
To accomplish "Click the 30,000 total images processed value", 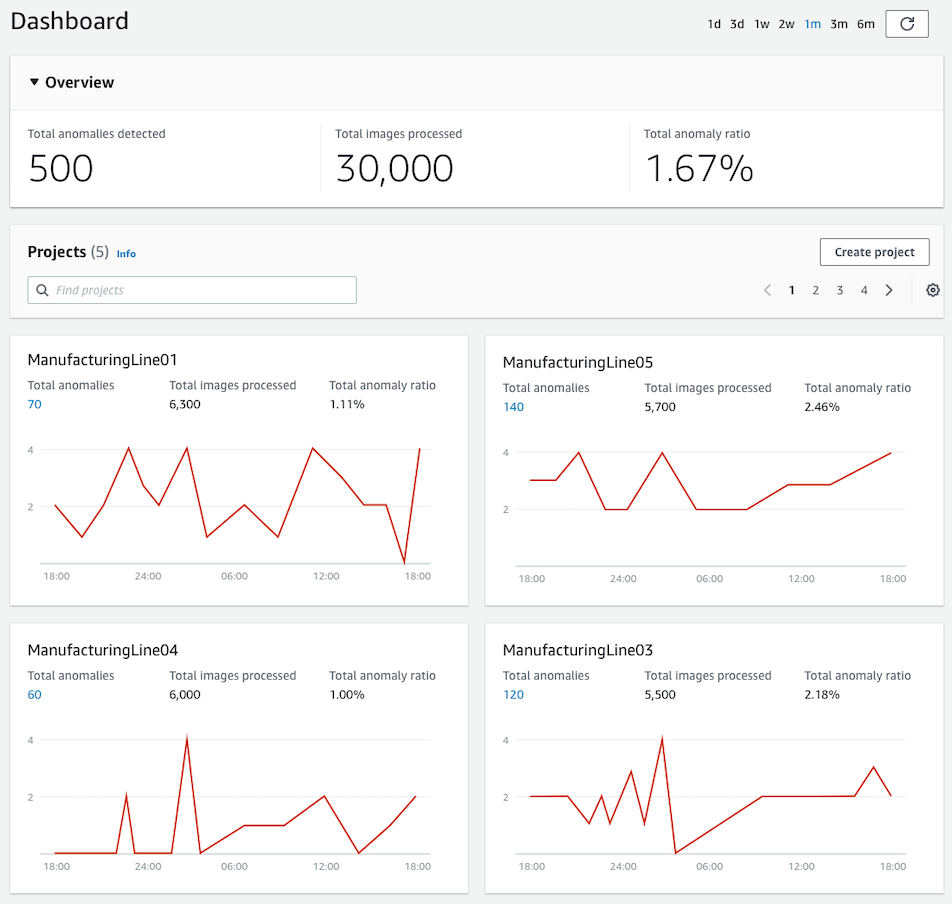I will point(395,169).
